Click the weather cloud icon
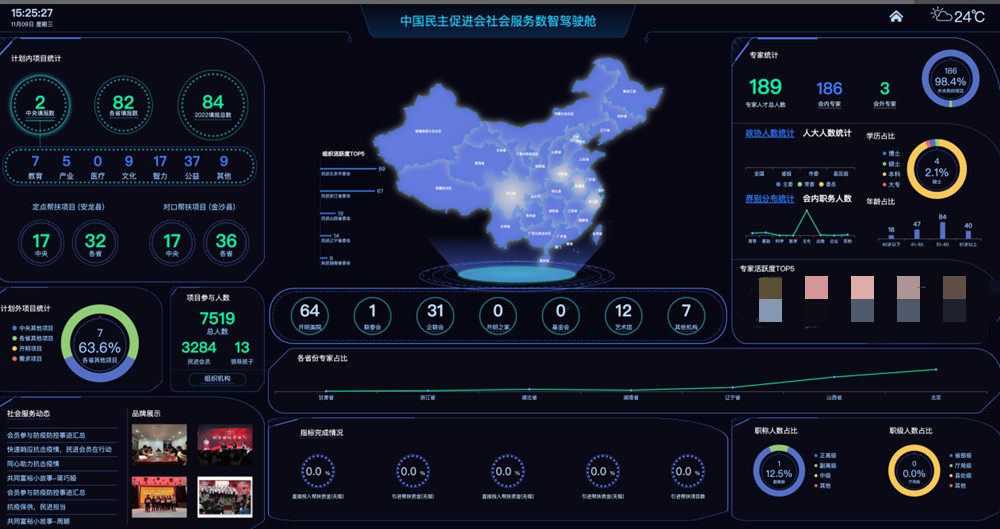The height and width of the screenshot is (529, 1000). point(940,15)
